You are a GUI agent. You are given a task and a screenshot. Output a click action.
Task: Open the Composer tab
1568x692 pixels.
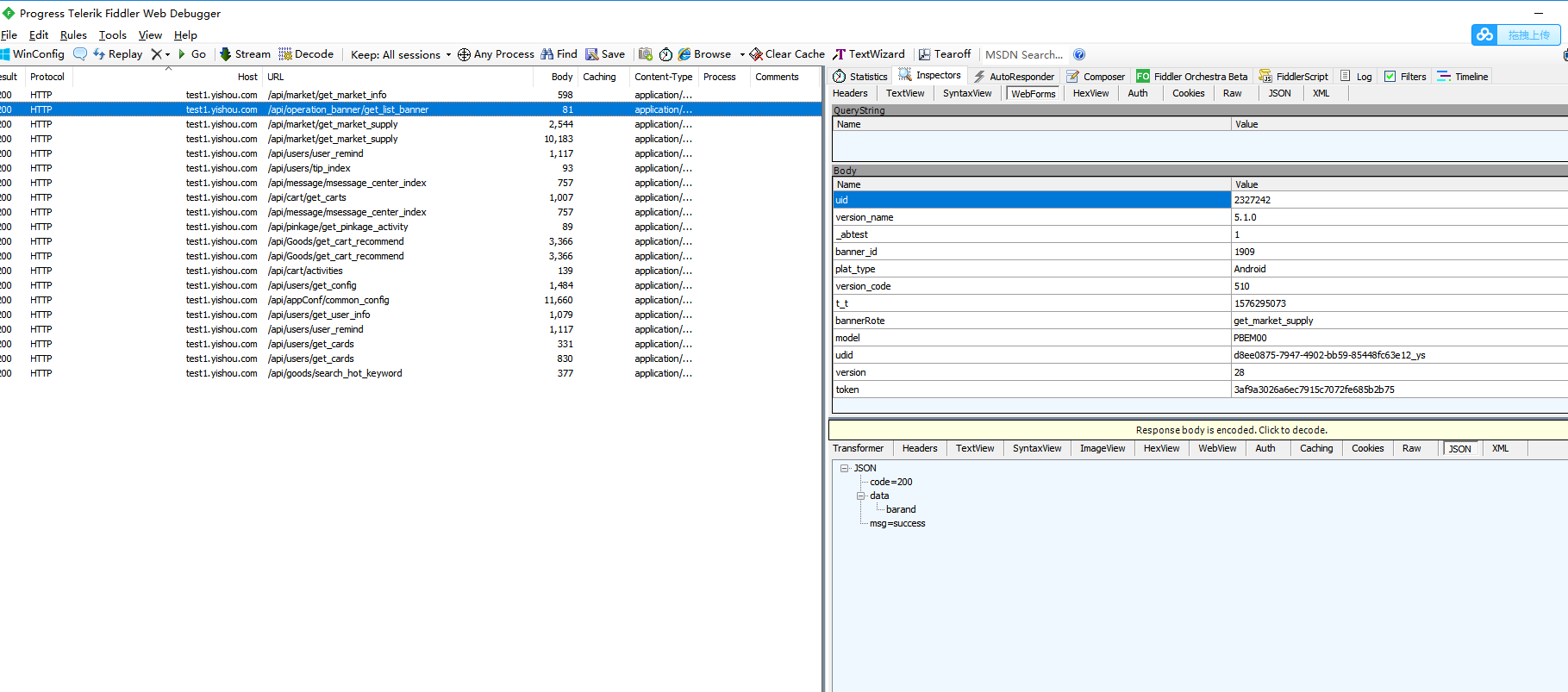coord(1096,77)
